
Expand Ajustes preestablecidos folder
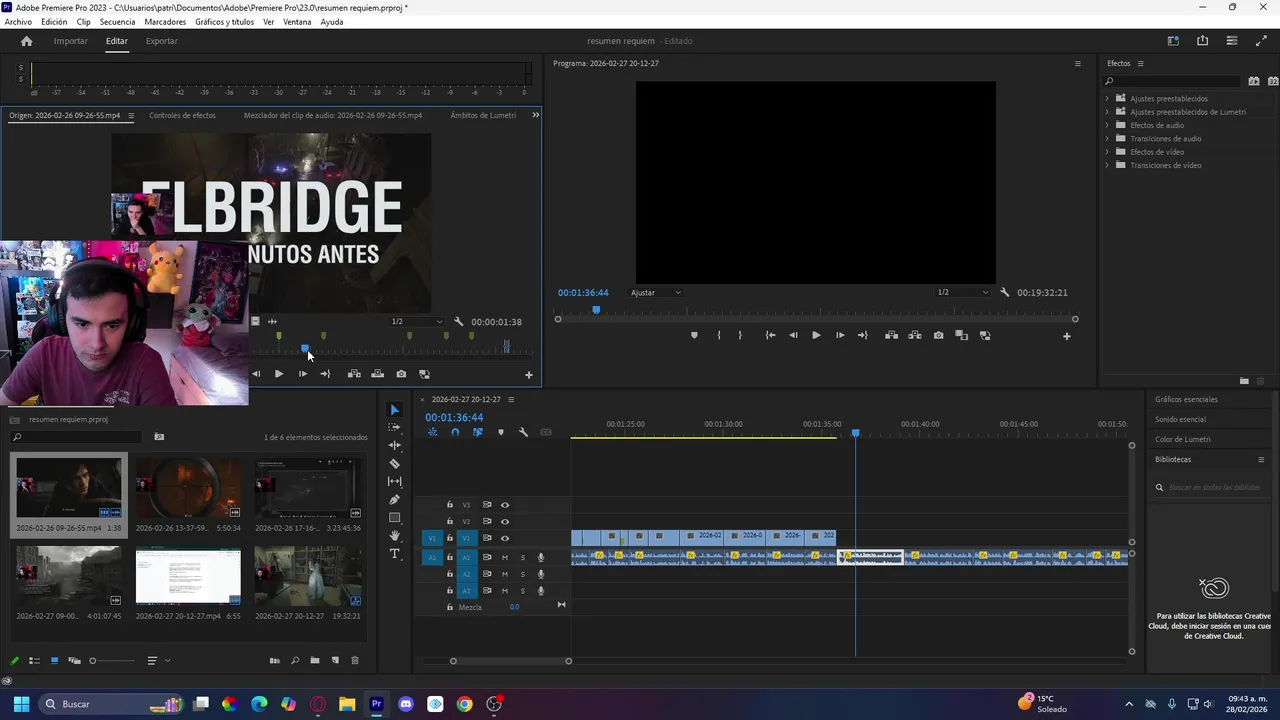[x=1107, y=98]
